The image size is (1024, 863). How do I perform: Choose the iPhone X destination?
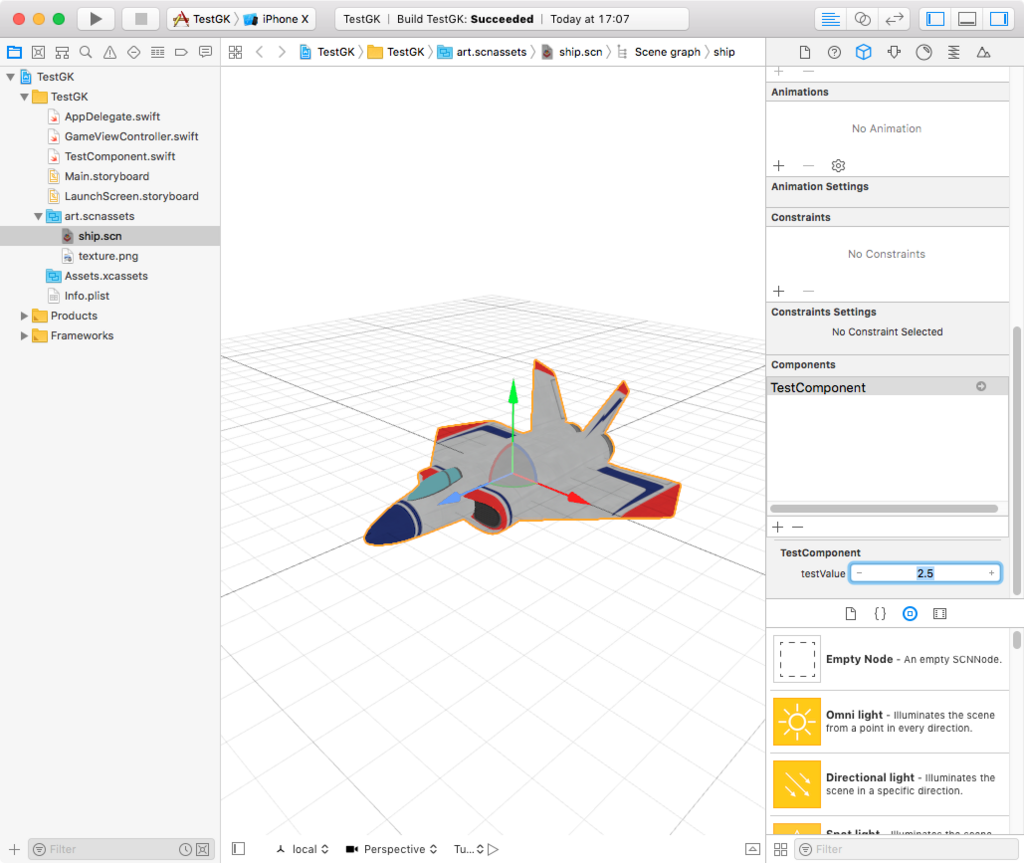[277, 19]
